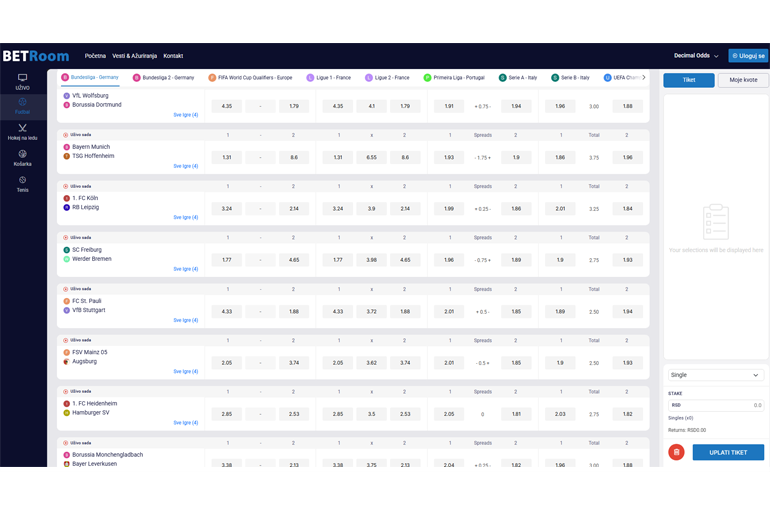Open the Uživo live section in sidebar

[x=22, y=81]
